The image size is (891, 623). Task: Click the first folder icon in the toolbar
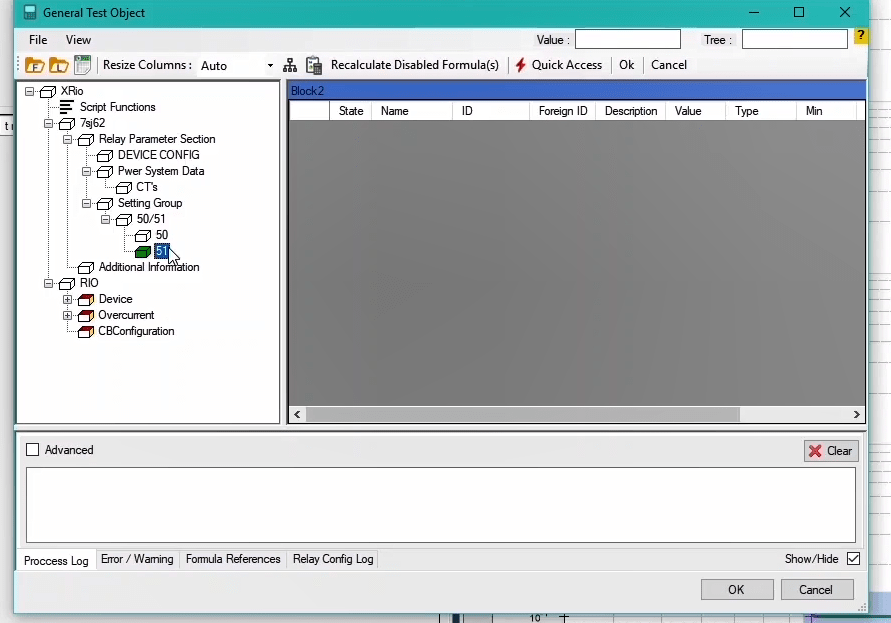click(35, 65)
